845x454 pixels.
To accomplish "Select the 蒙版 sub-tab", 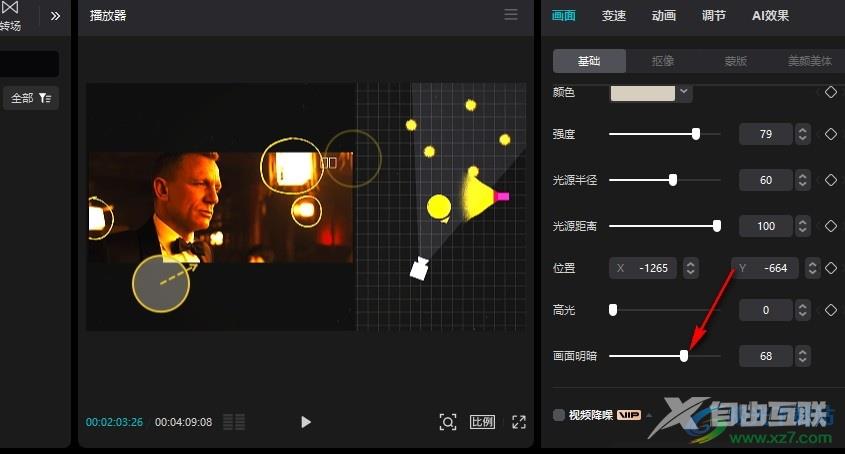I will point(736,61).
